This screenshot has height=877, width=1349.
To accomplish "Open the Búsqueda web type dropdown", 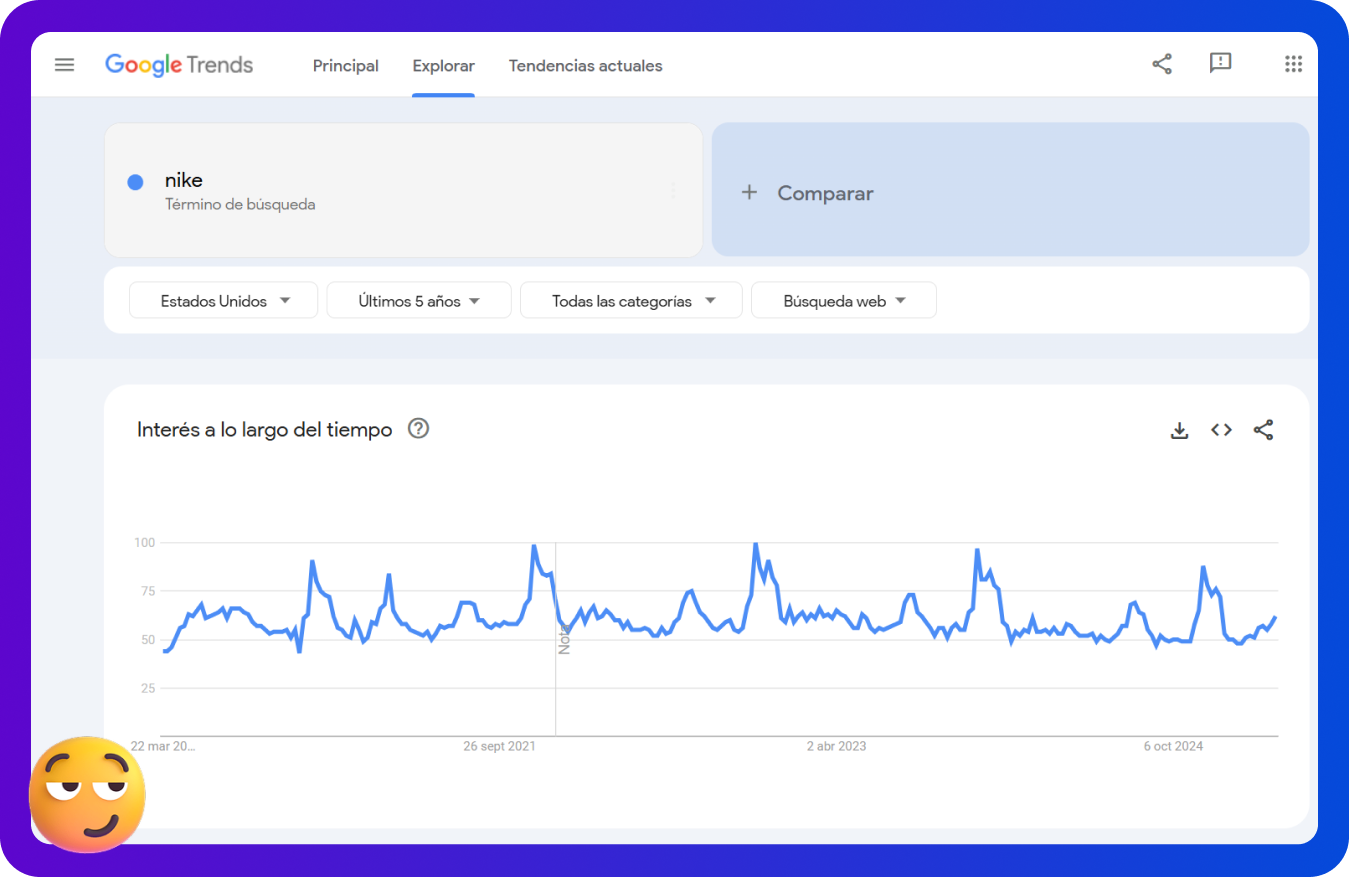I will pos(843,300).
